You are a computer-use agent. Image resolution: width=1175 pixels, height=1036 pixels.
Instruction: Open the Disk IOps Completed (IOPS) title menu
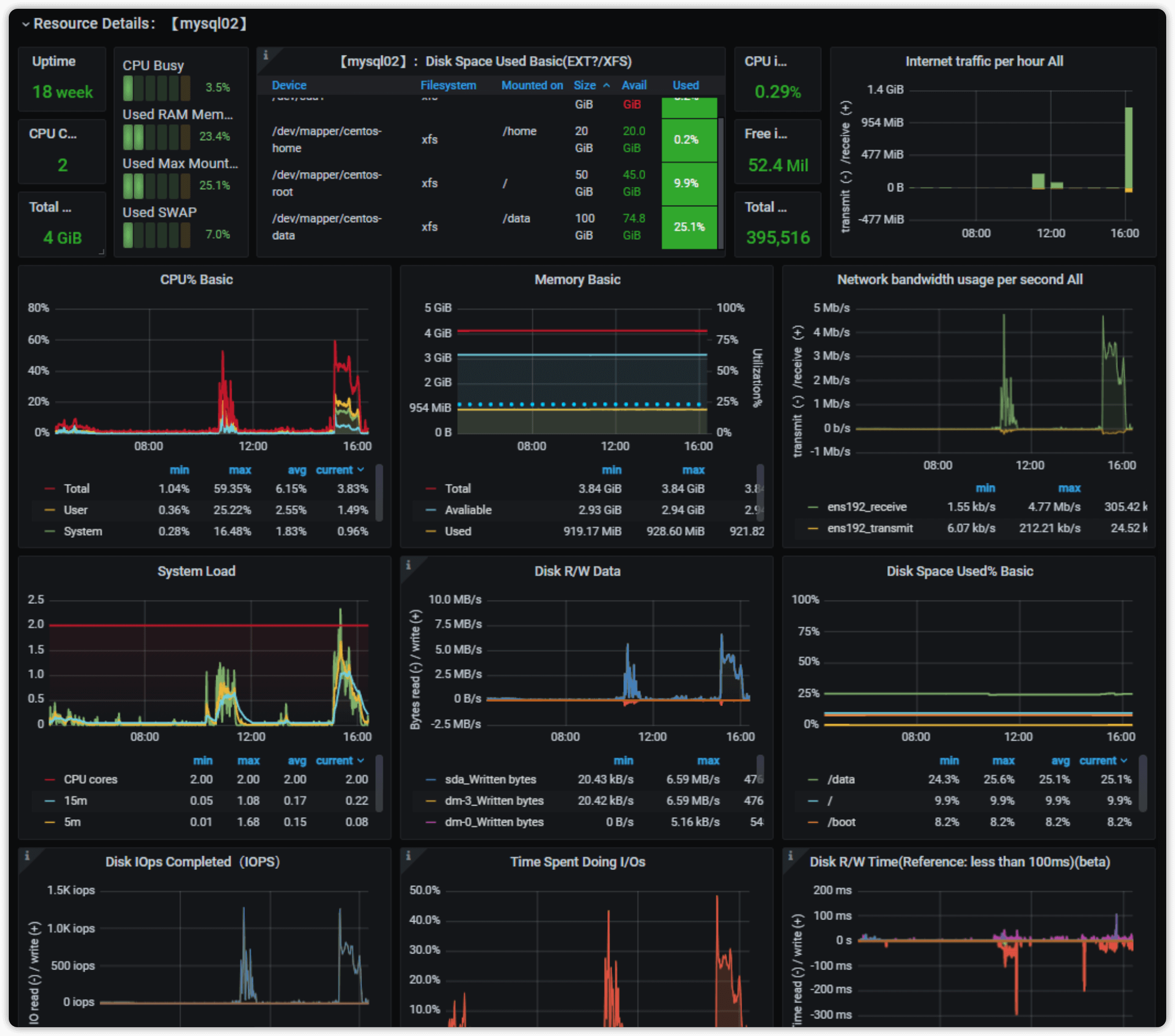[x=193, y=862]
